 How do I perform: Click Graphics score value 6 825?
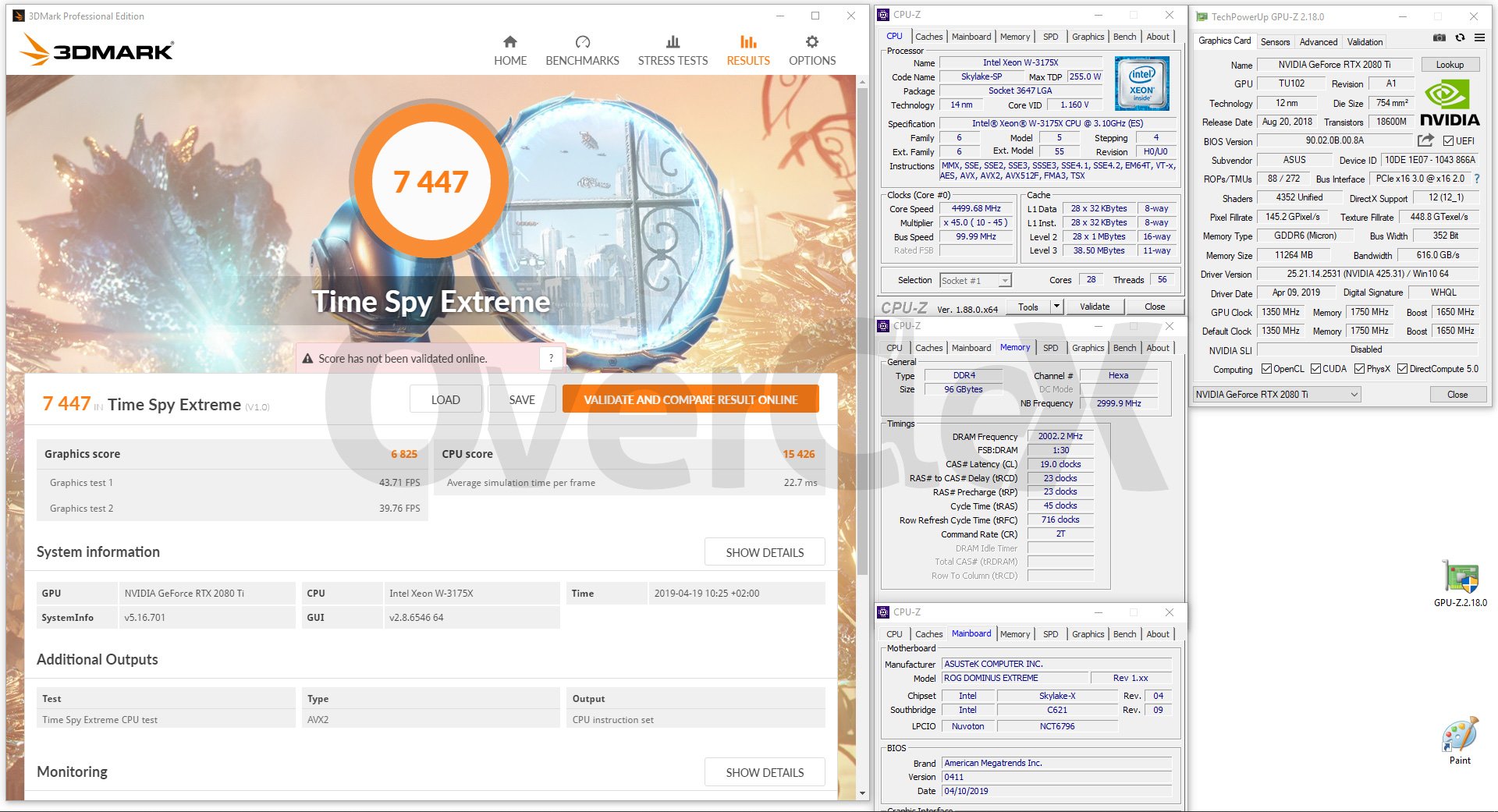[x=404, y=454]
